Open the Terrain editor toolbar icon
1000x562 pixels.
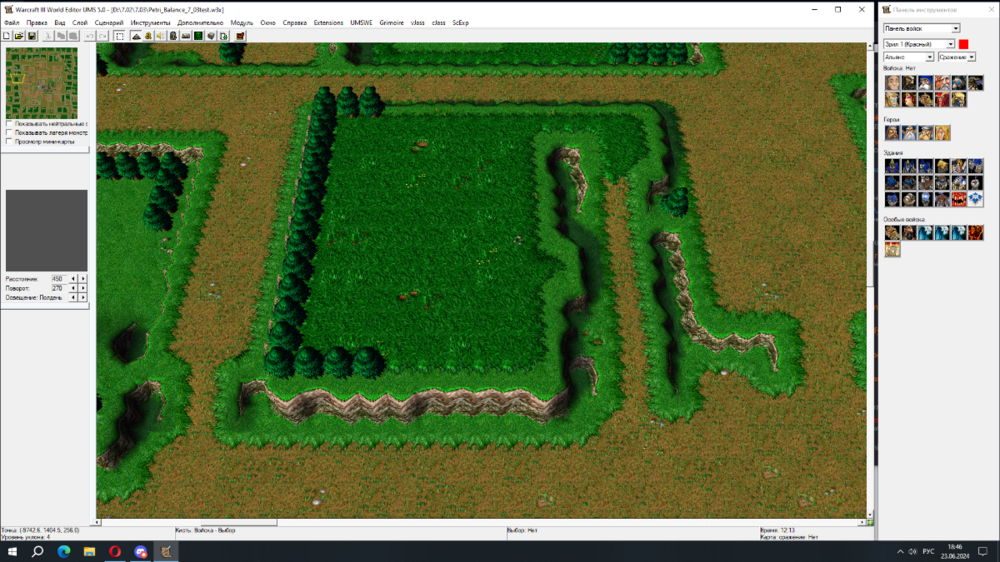click(135, 36)
